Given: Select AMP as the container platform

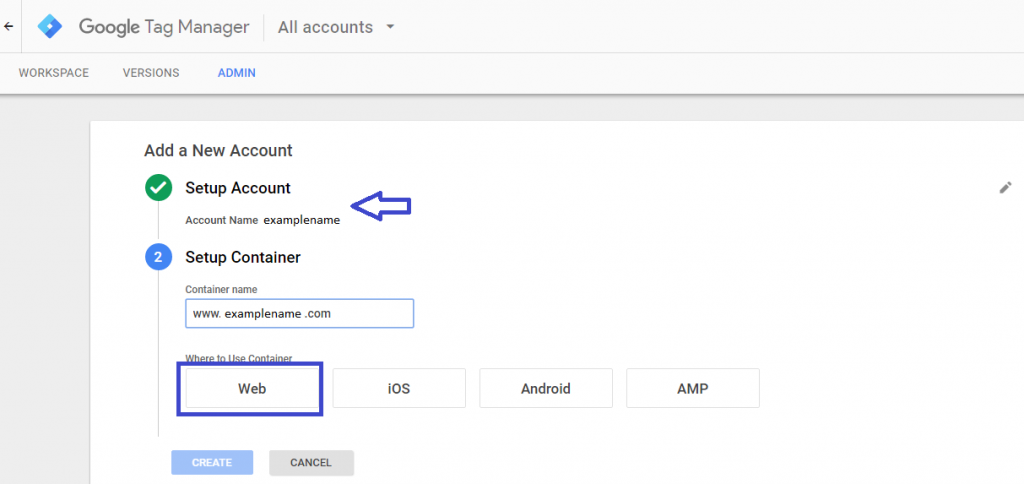Looking at the screenshot, I should pos(692,388).
